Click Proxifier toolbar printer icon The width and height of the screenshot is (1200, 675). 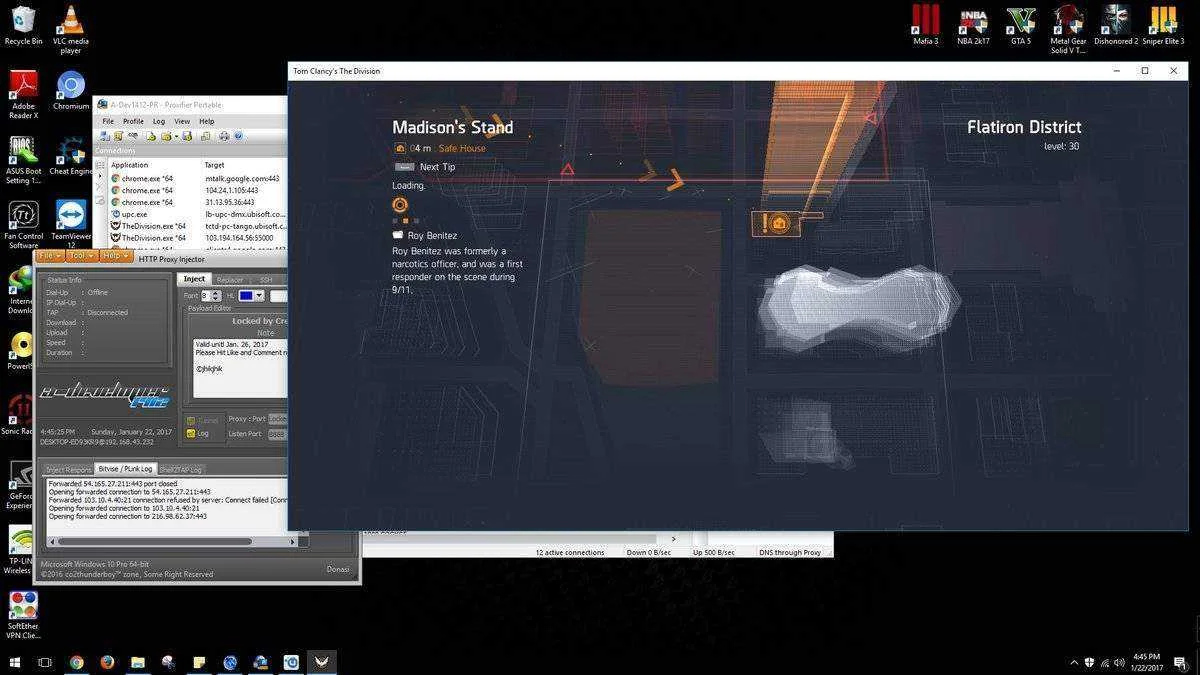click(x=223, y=136)
